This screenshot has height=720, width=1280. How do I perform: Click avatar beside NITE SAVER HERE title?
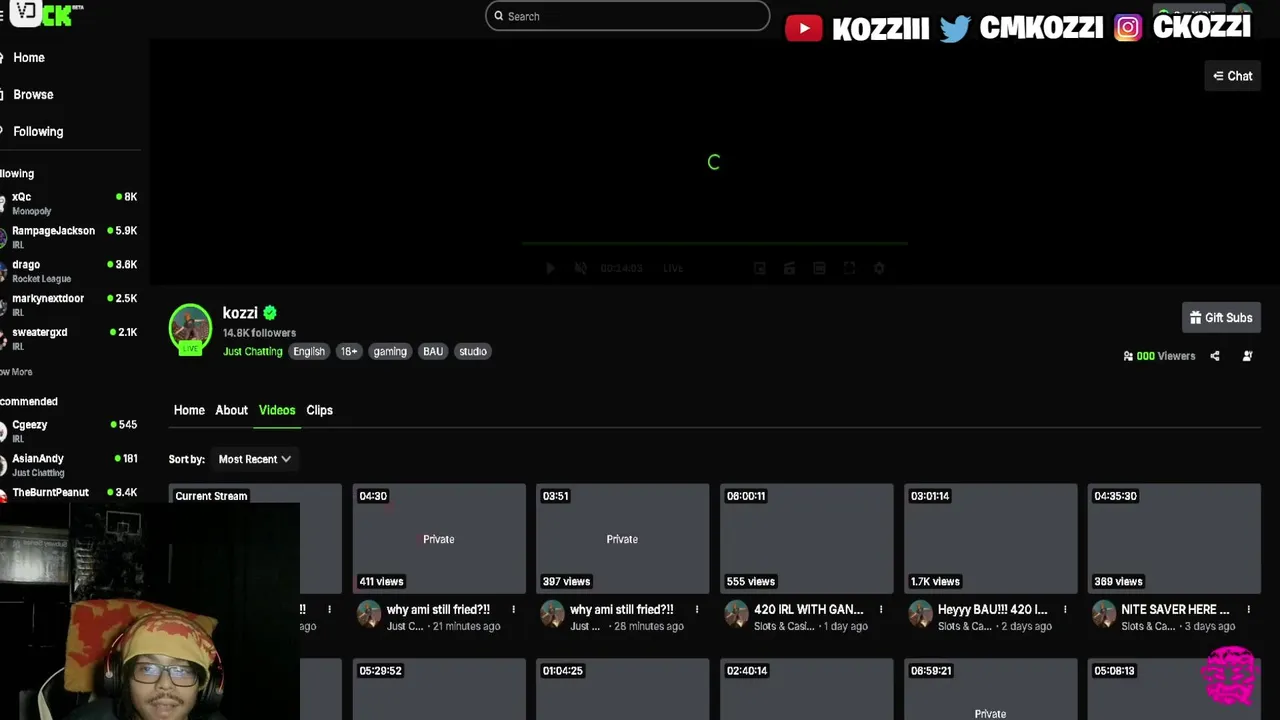click(1104, 616)
